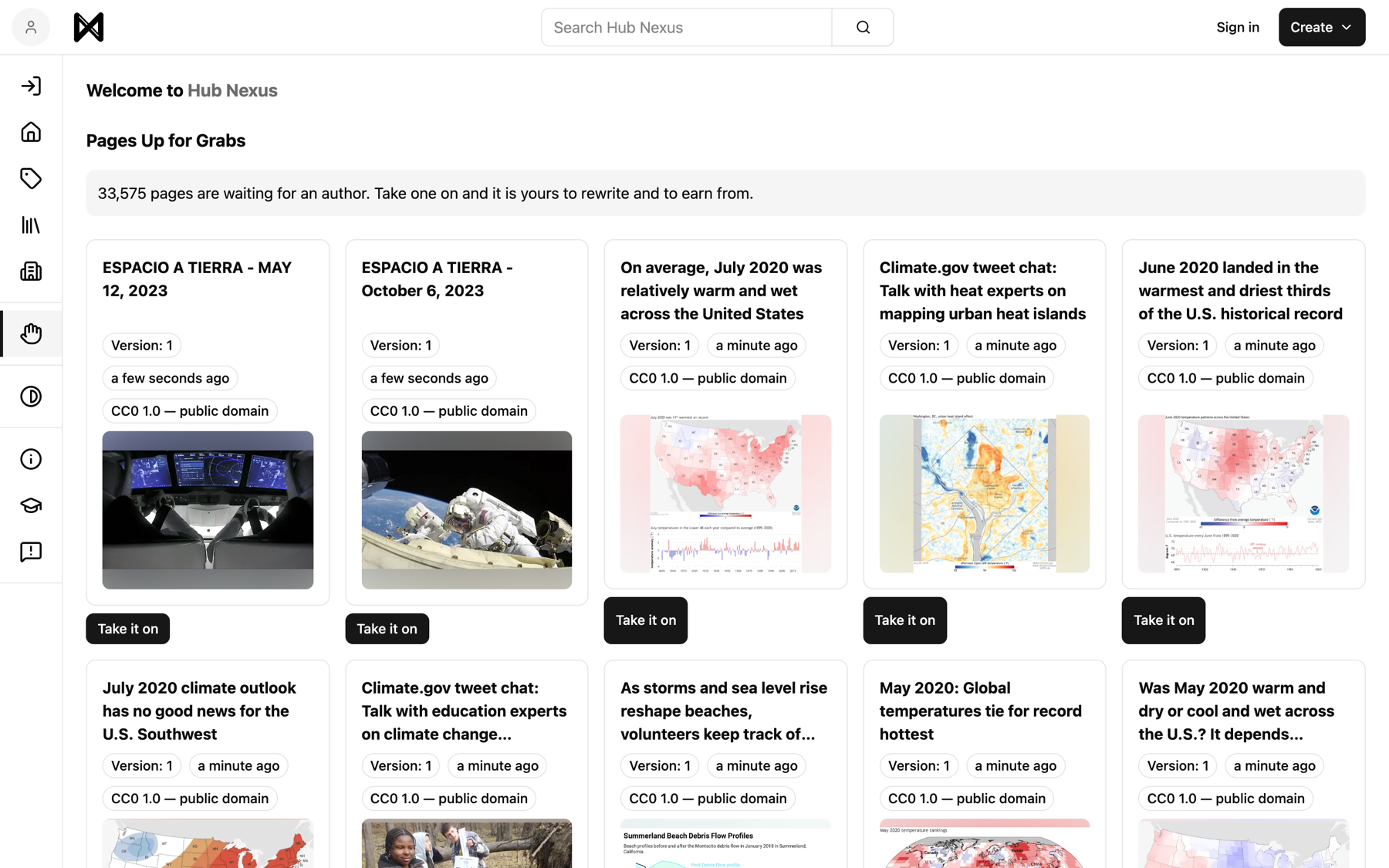Click the Sign in link
1389x868 pixels.
pos(1238,27)
